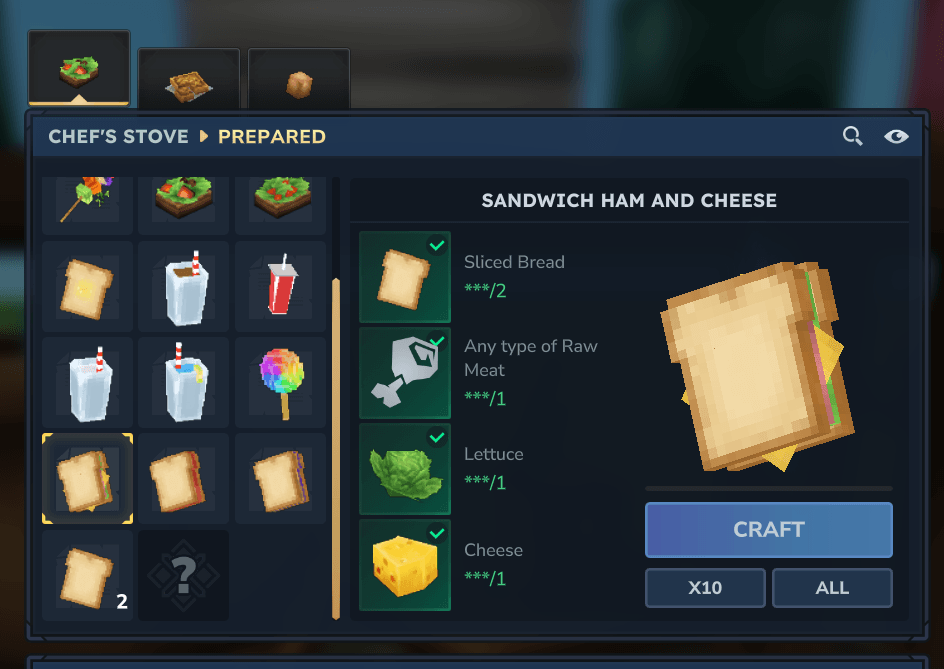Viewport: 944px width, 669px height.
Task: Select the salad category tab
Action: pyautogui.click(x=79, y=67)
